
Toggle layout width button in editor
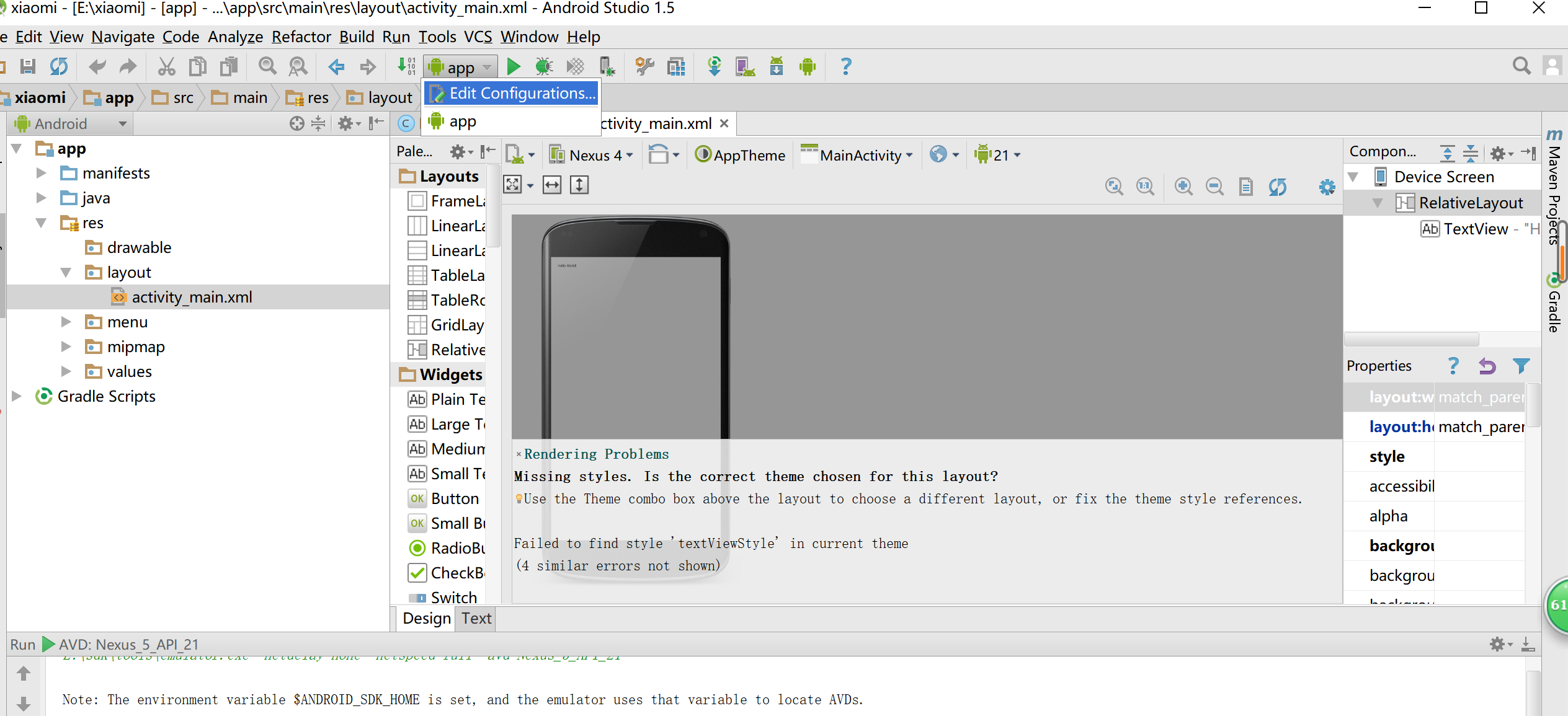click(x=551, y=185)
